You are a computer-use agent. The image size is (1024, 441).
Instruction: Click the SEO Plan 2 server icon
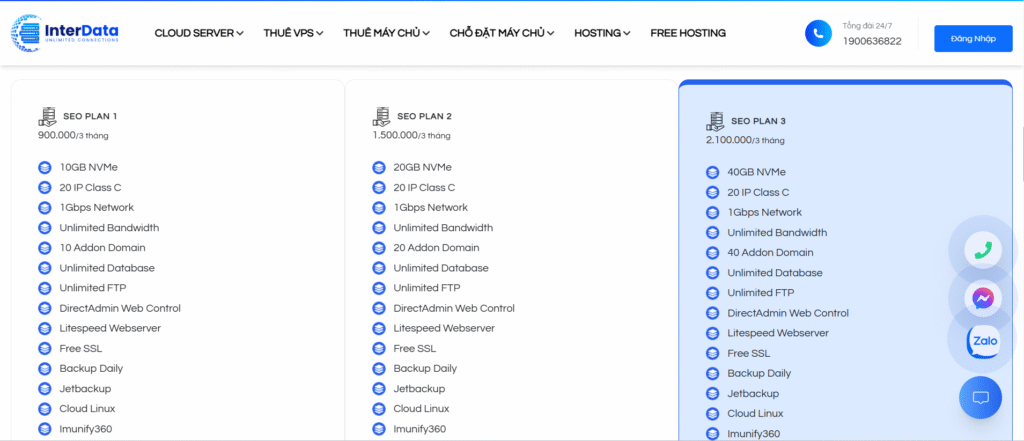point(381,116)
